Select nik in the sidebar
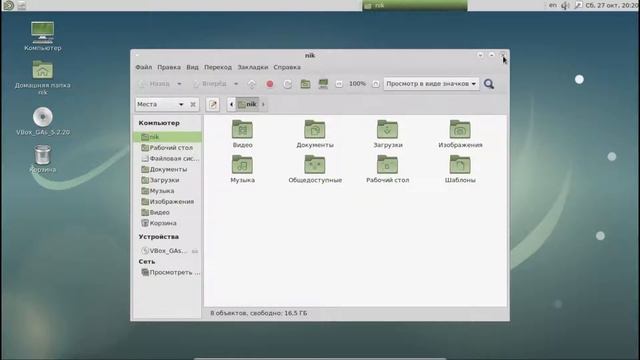 pos(167,137)
